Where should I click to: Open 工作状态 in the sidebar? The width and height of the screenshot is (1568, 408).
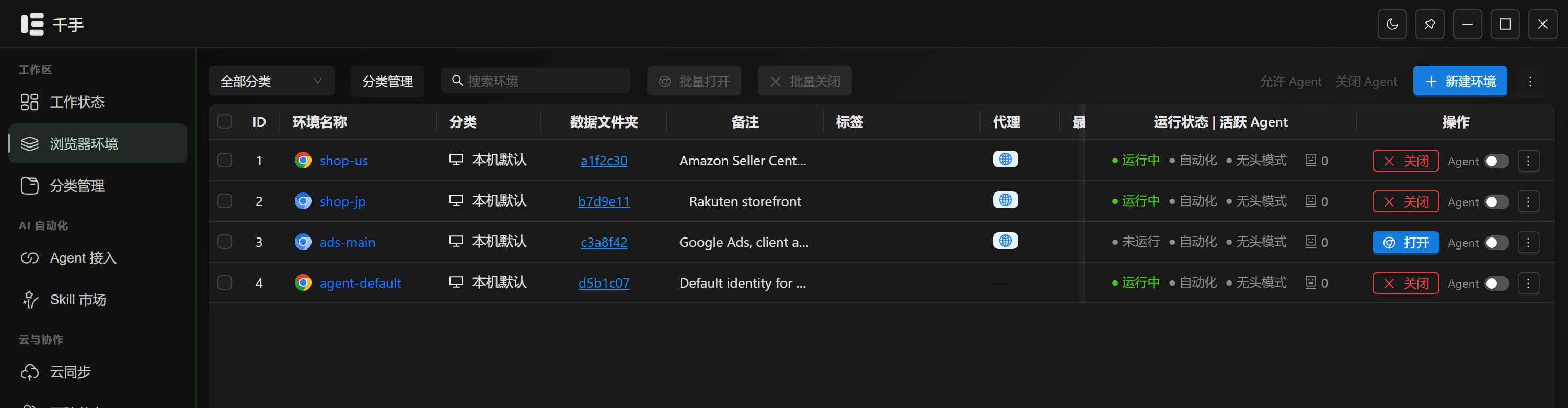pos(97,101)
